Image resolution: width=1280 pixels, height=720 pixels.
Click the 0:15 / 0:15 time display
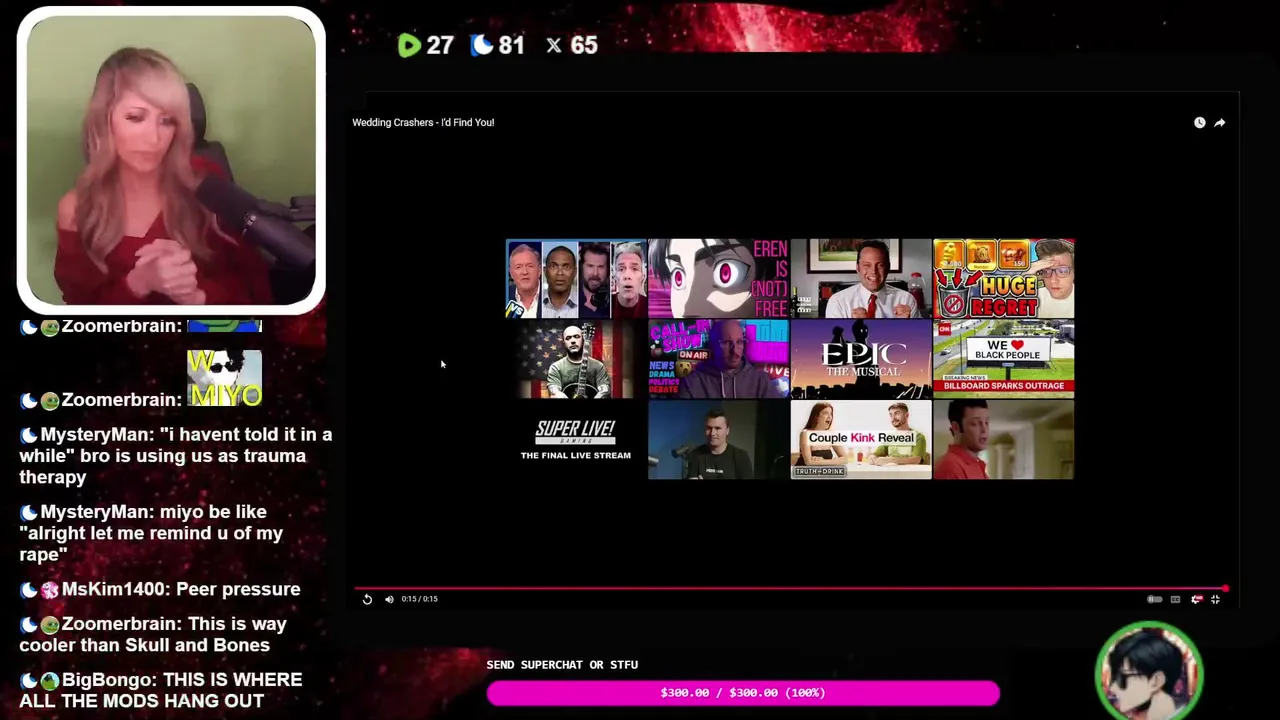(419, 599)
